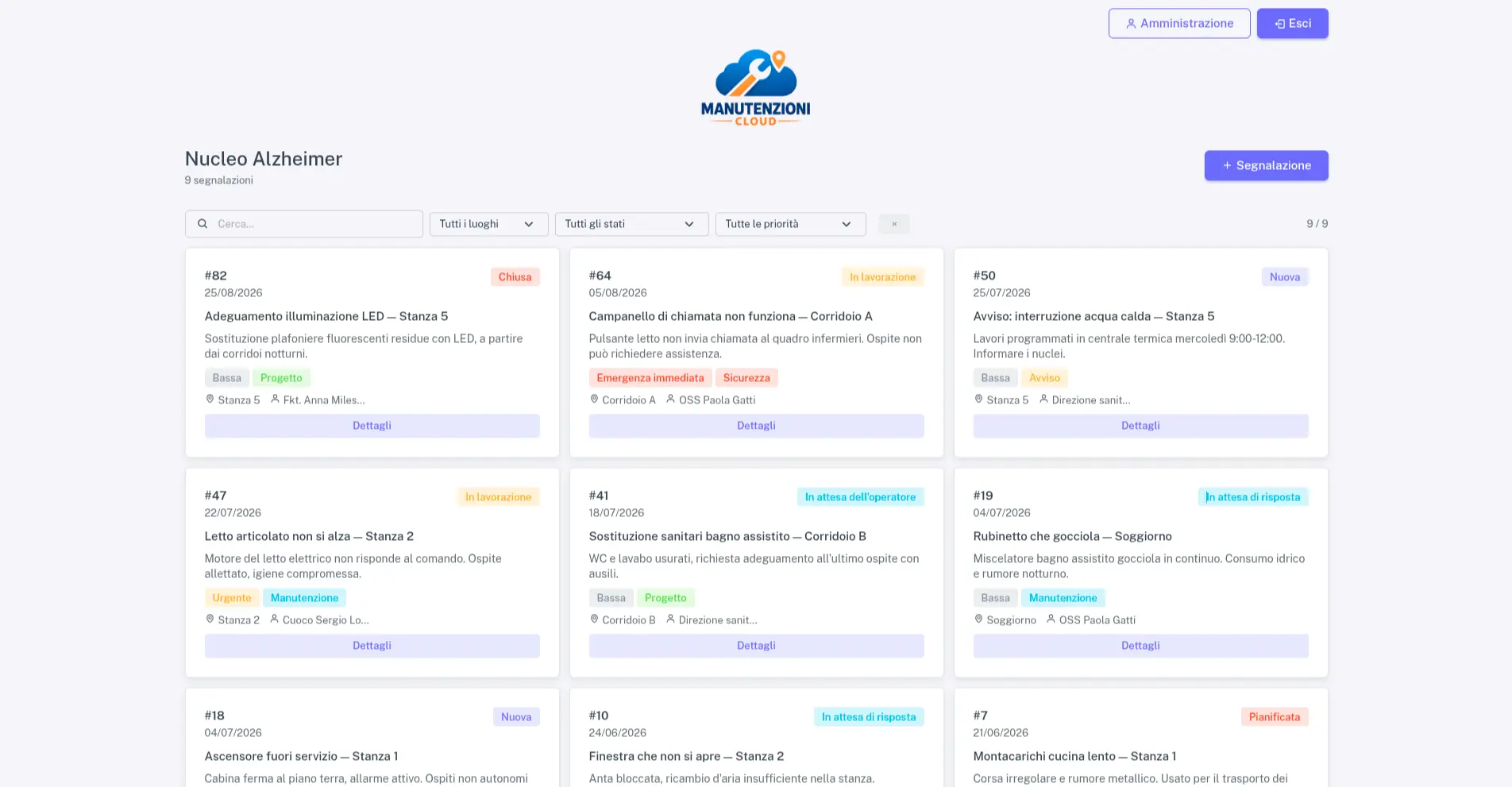Click the location pin icon for Corridoio A

click(x=594, y=399)
